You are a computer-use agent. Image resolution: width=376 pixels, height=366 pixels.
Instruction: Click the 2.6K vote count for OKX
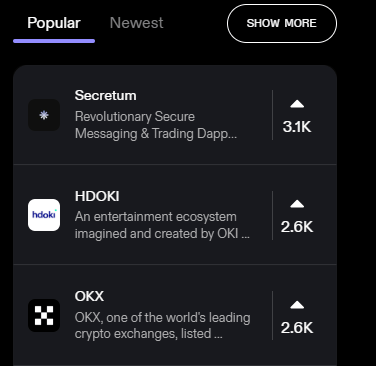pos(297,328)
